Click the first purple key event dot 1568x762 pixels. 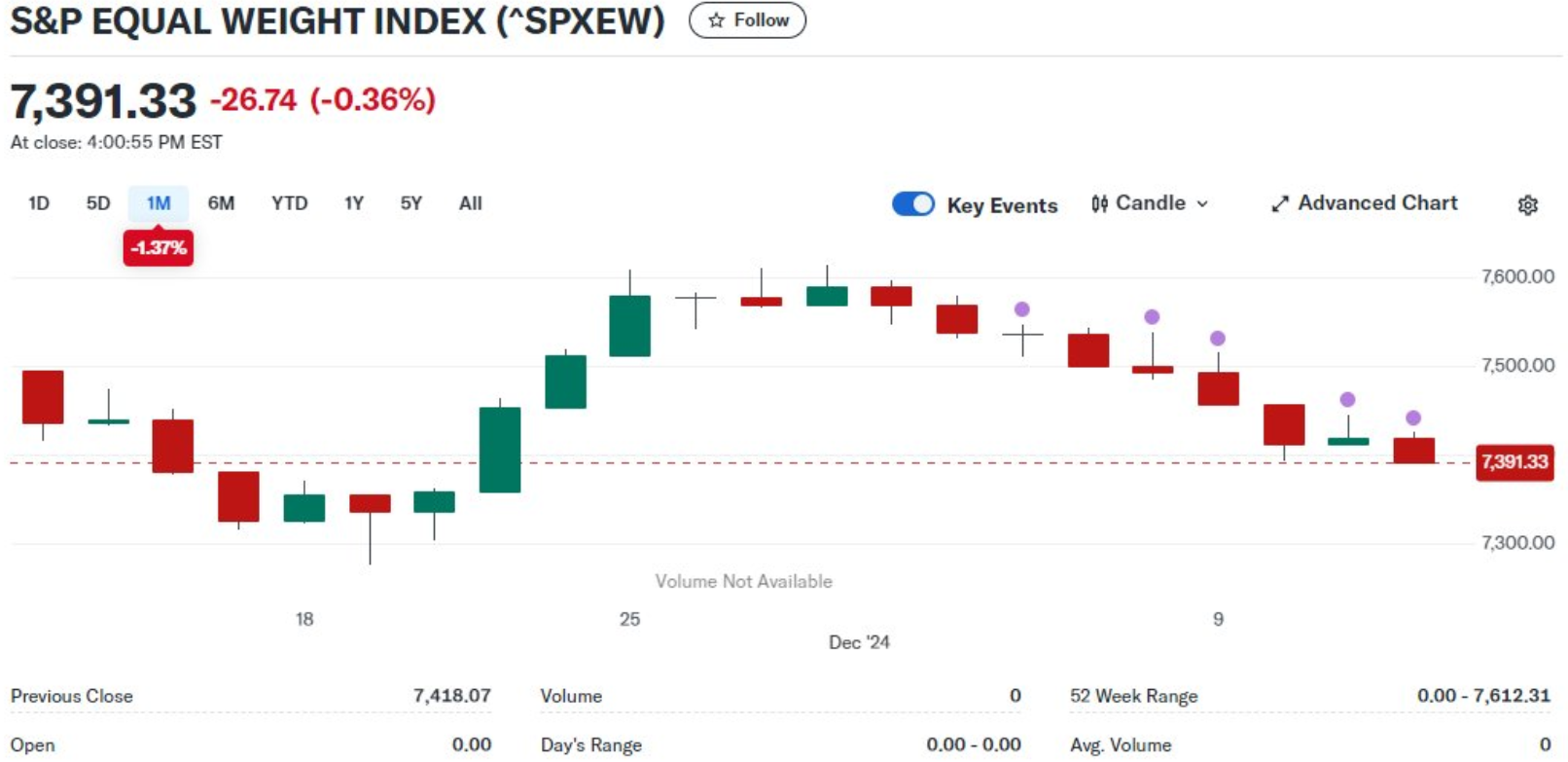click(1021, 309)
